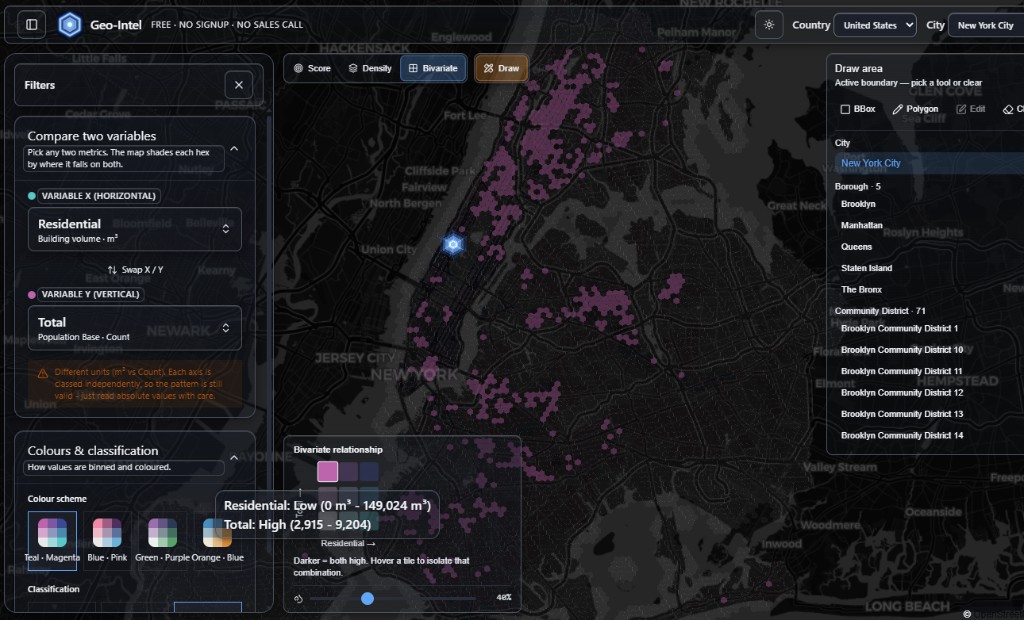The width and height of the screenshot is (1024, 620).
Task: Click 'VARIABLE Y (VERTICAL)' label
Action: coord(91,295)
